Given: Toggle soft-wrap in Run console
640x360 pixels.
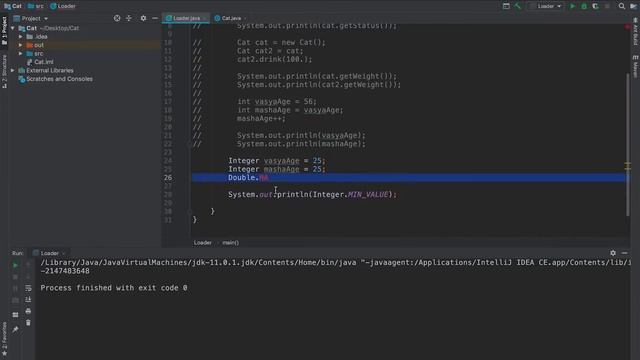Looking at the screenshot, I should [x=28, y=289].
